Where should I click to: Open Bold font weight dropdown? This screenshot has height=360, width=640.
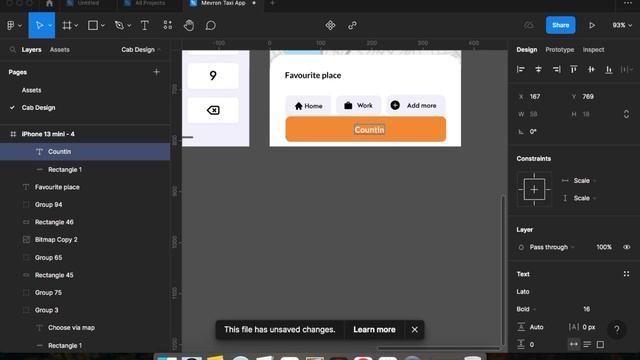(526, 309)
